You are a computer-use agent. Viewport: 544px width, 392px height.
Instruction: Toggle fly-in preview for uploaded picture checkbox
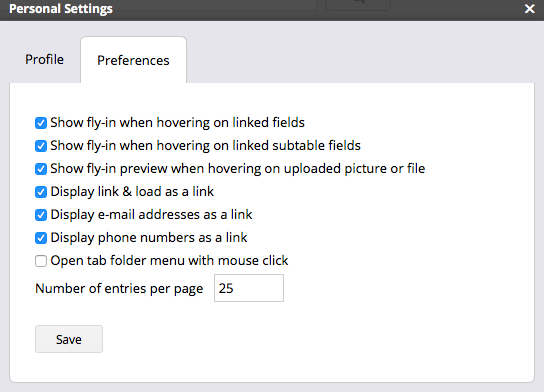click(x=41, y=169)
